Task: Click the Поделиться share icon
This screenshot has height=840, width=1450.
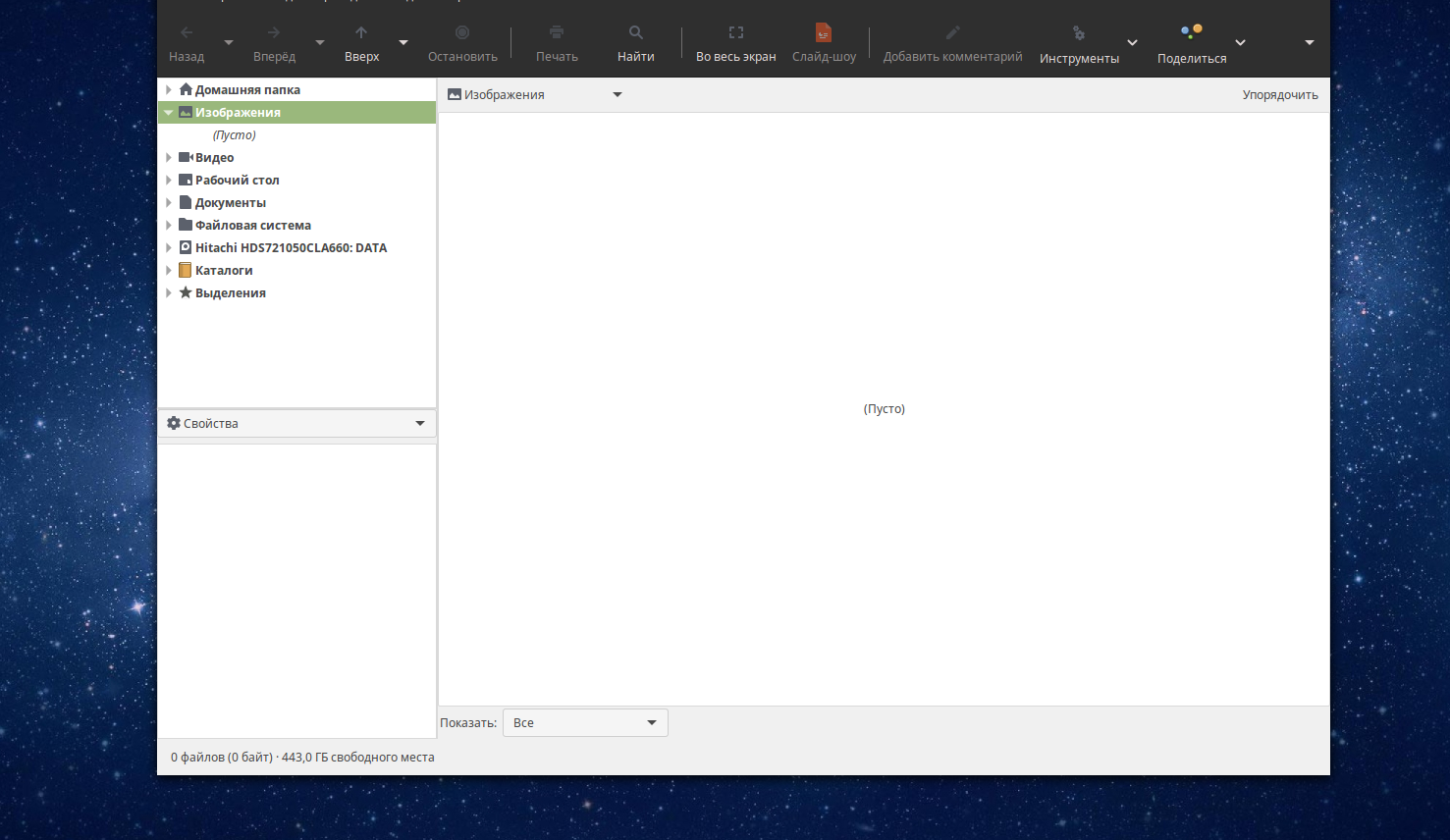Action: (1192, 31)
